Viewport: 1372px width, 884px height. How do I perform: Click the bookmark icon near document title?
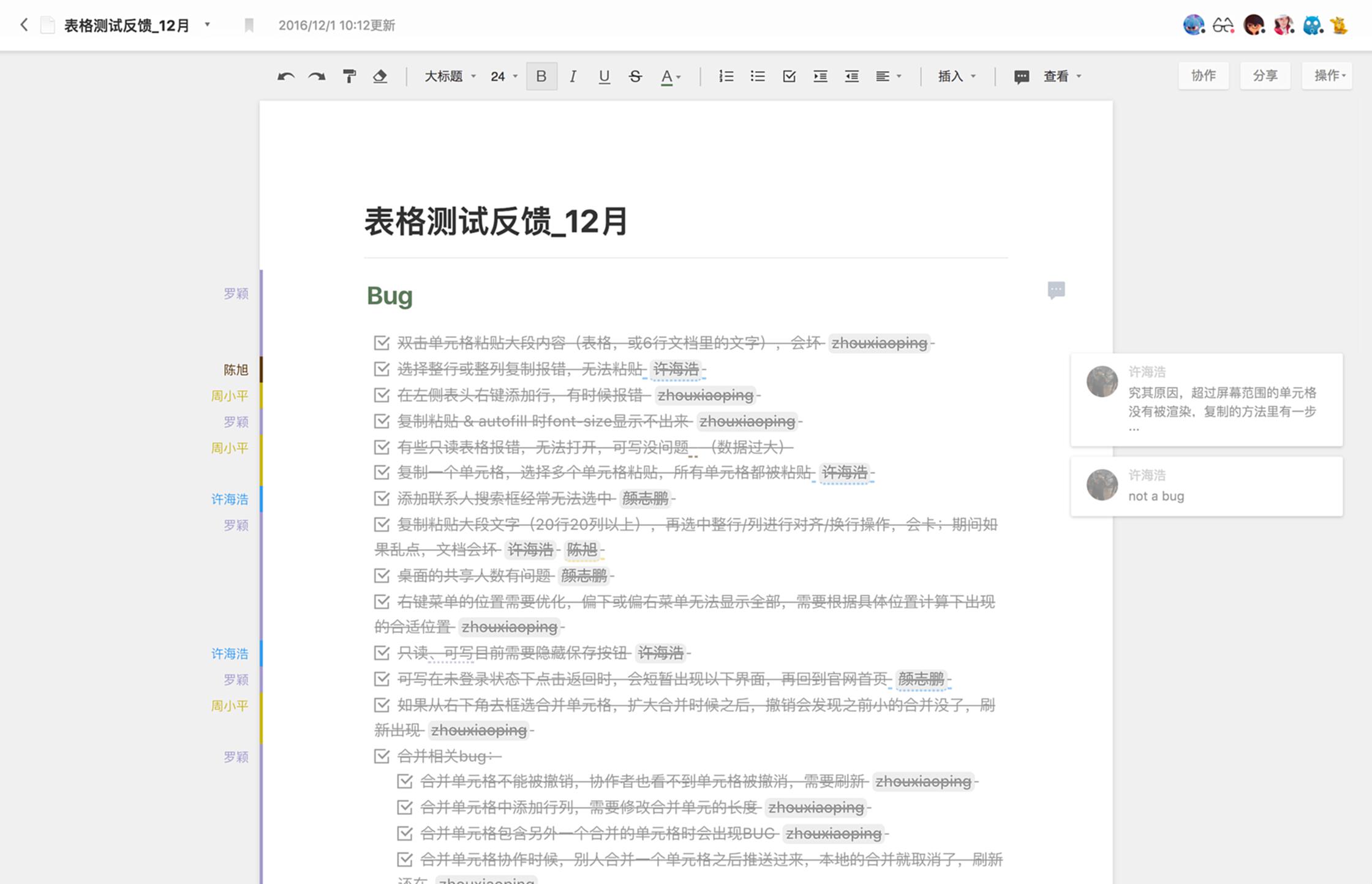[x=249, y=25]
